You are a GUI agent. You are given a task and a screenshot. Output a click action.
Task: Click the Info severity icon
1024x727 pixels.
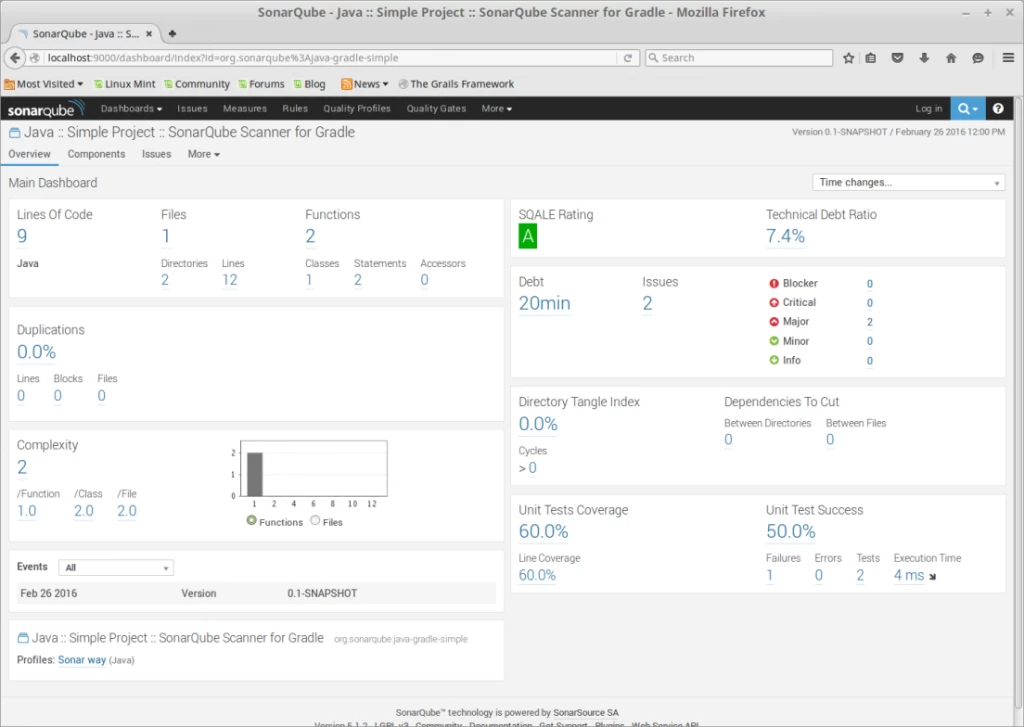[x=774, y=360]
